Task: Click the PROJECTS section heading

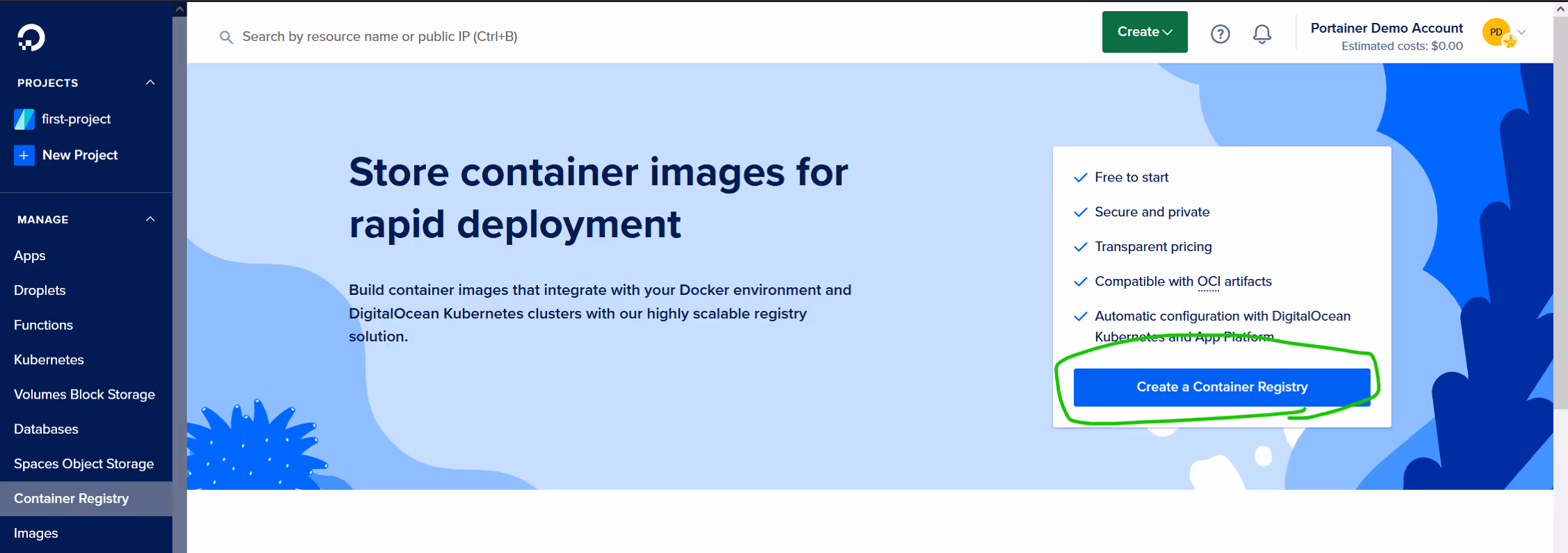Action: (48, 83)
